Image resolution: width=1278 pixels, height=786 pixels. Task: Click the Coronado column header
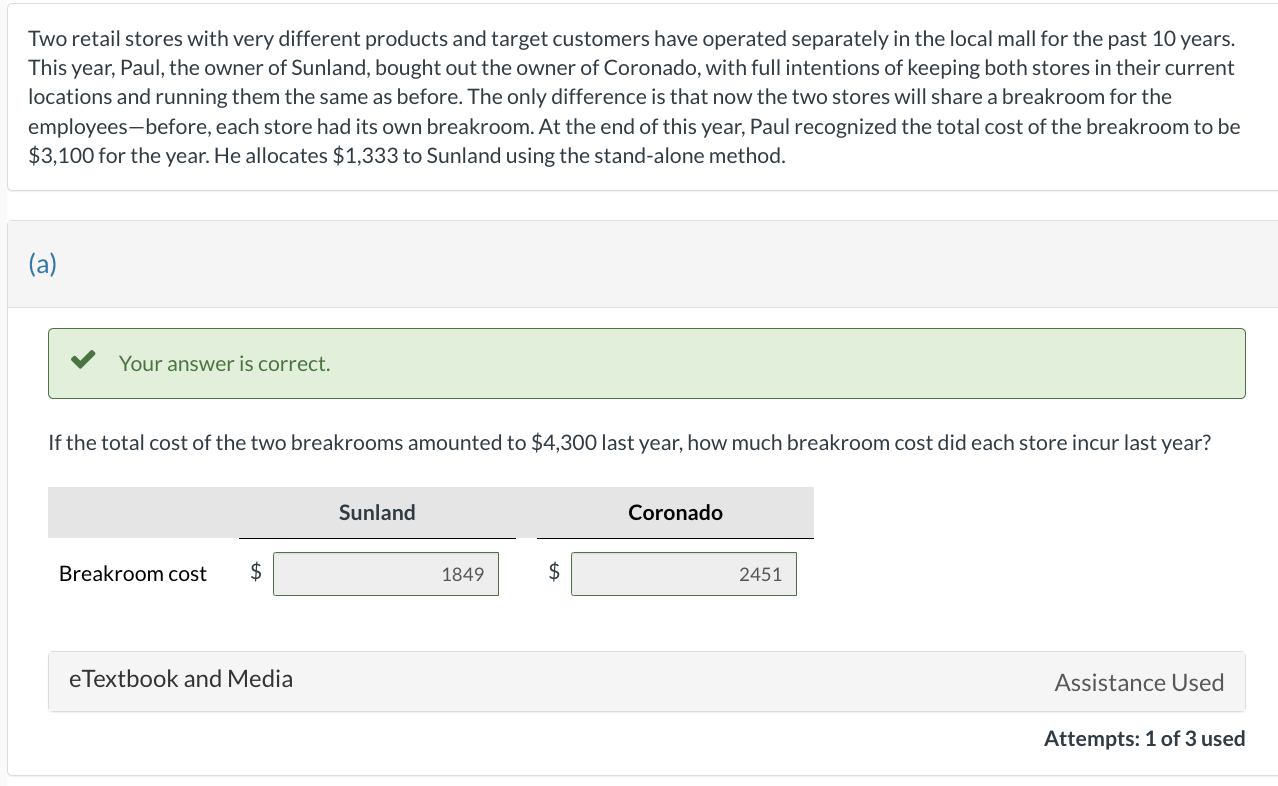click(675, 513)
